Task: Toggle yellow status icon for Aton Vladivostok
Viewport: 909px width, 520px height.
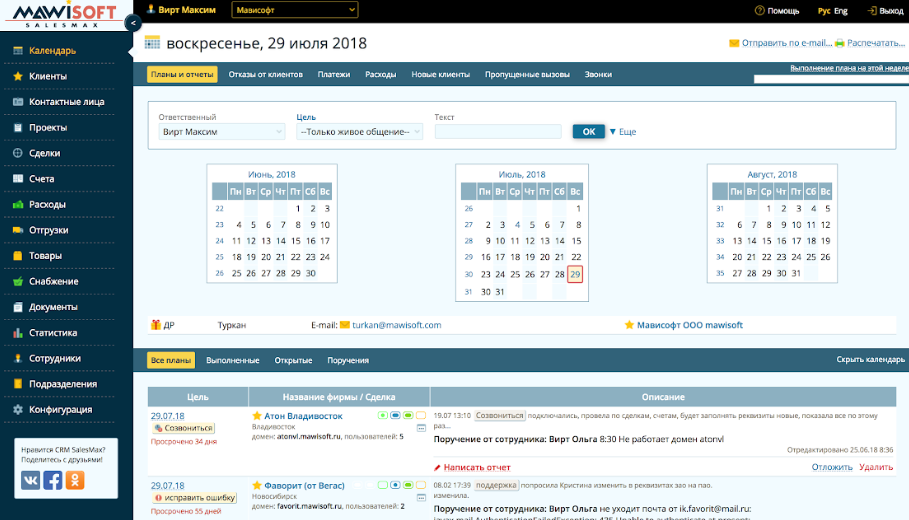Action: click(421, 415)
